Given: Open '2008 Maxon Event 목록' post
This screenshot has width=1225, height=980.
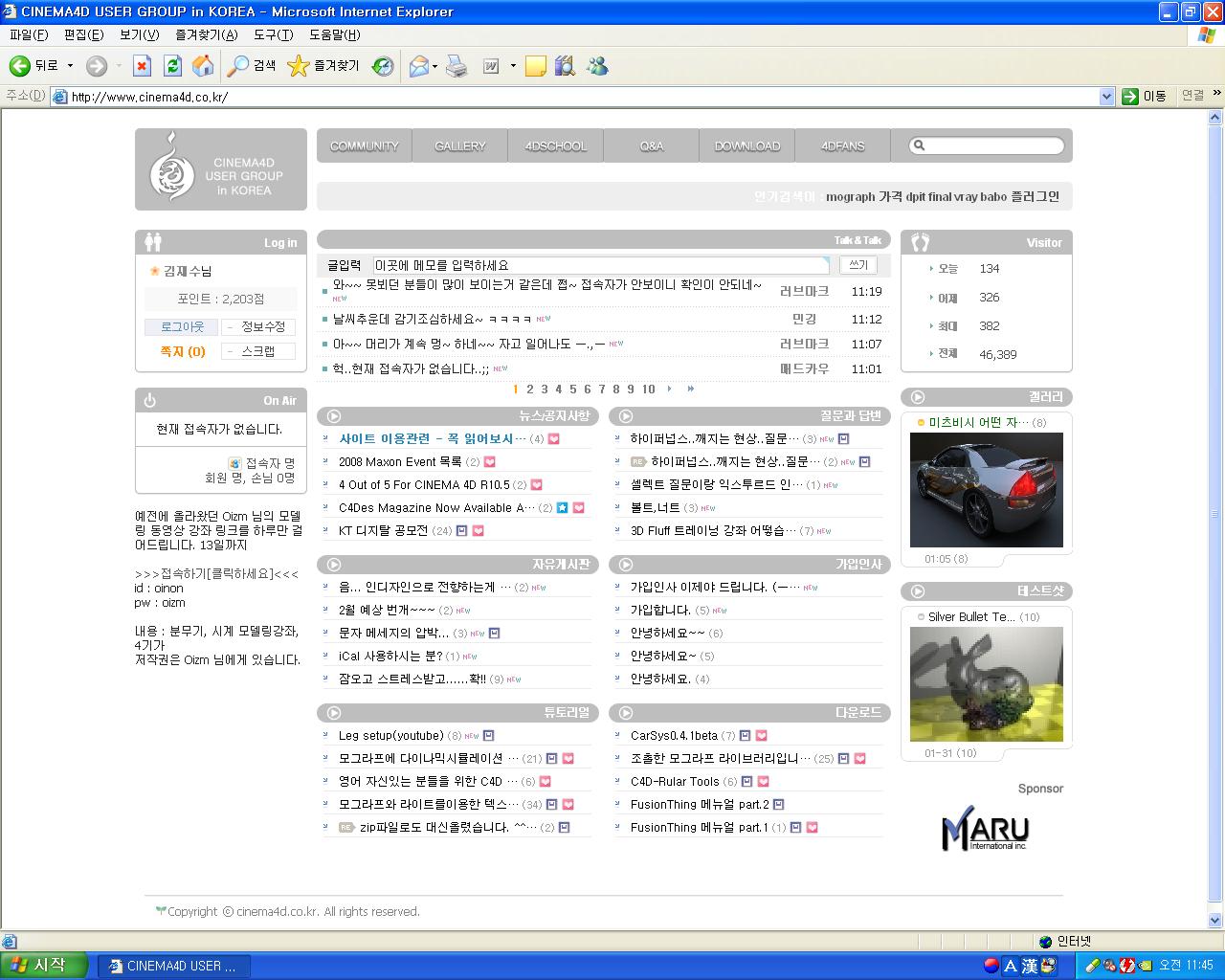Looking at the screenshot, I should pyautogui.click(x=400, y=461).
